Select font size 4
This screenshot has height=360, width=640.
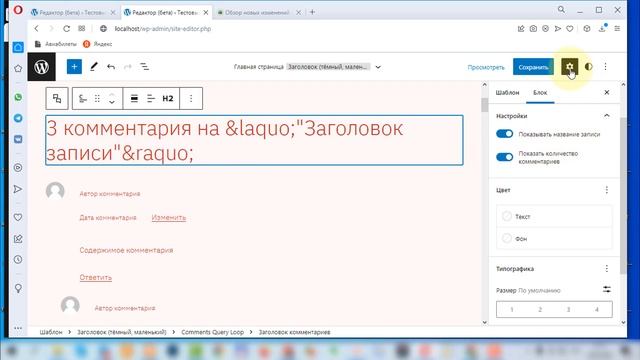(597, 309)
